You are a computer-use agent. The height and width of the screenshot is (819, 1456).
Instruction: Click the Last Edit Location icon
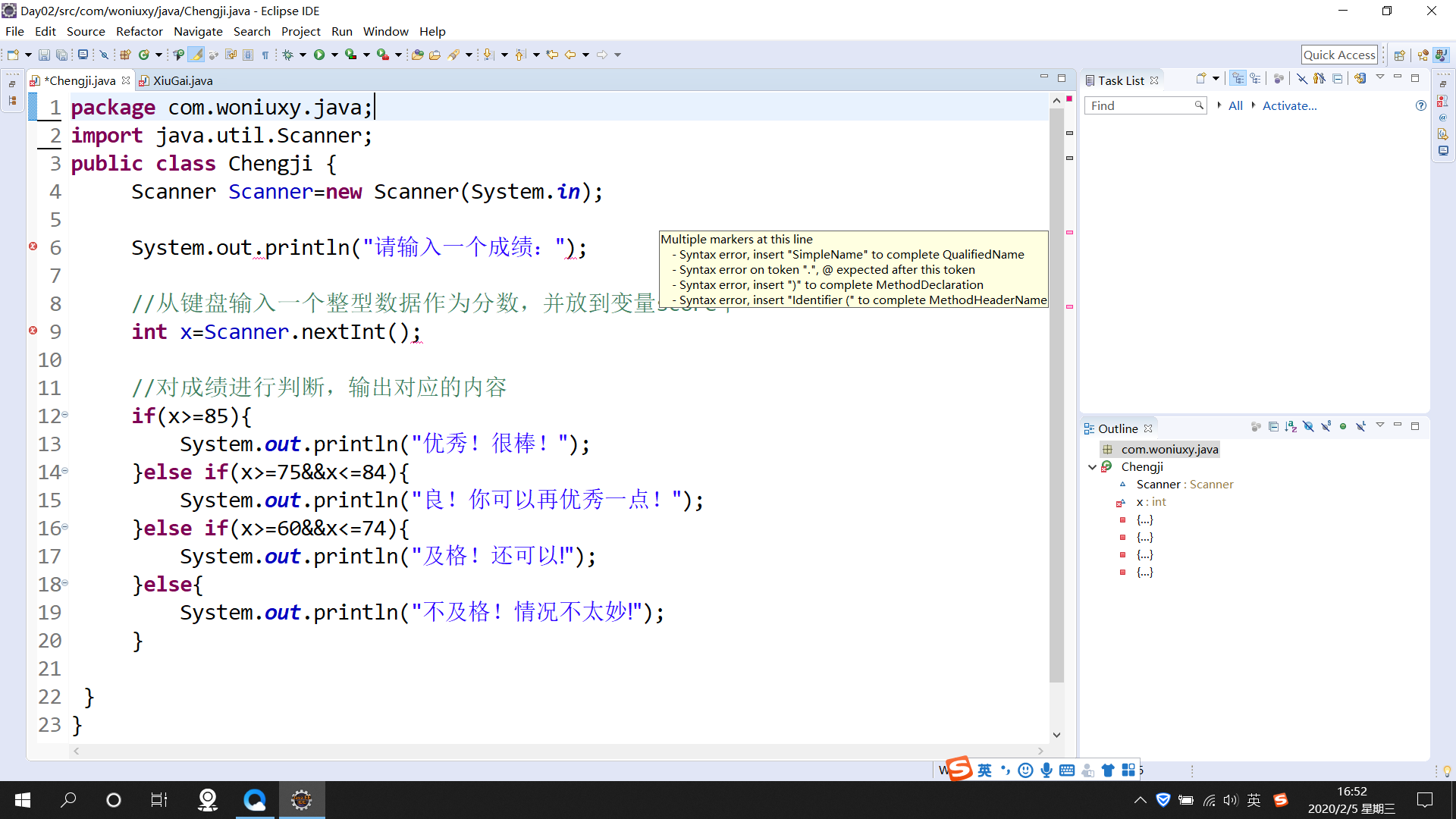coord(552,55)
